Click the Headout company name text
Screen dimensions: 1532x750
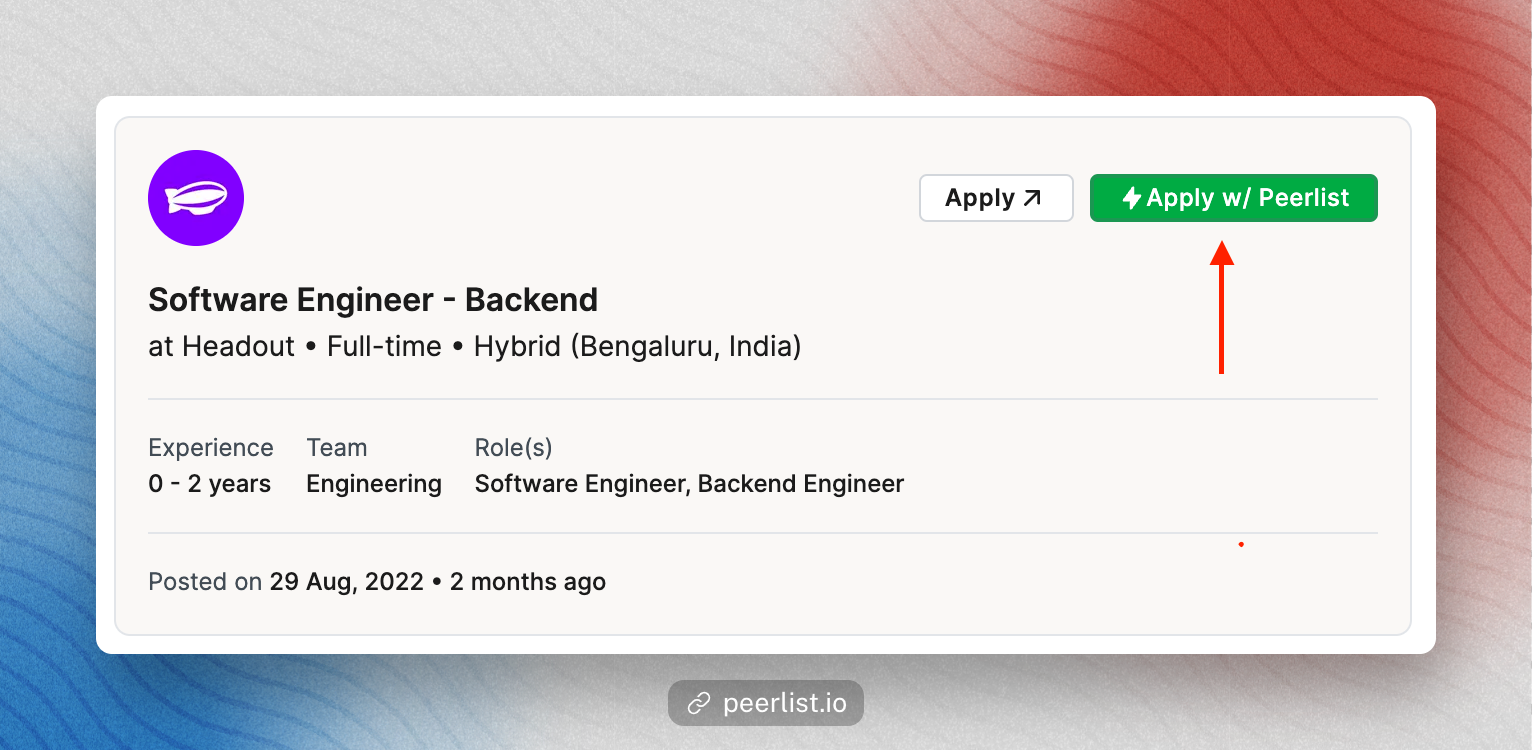pos(238,347)
